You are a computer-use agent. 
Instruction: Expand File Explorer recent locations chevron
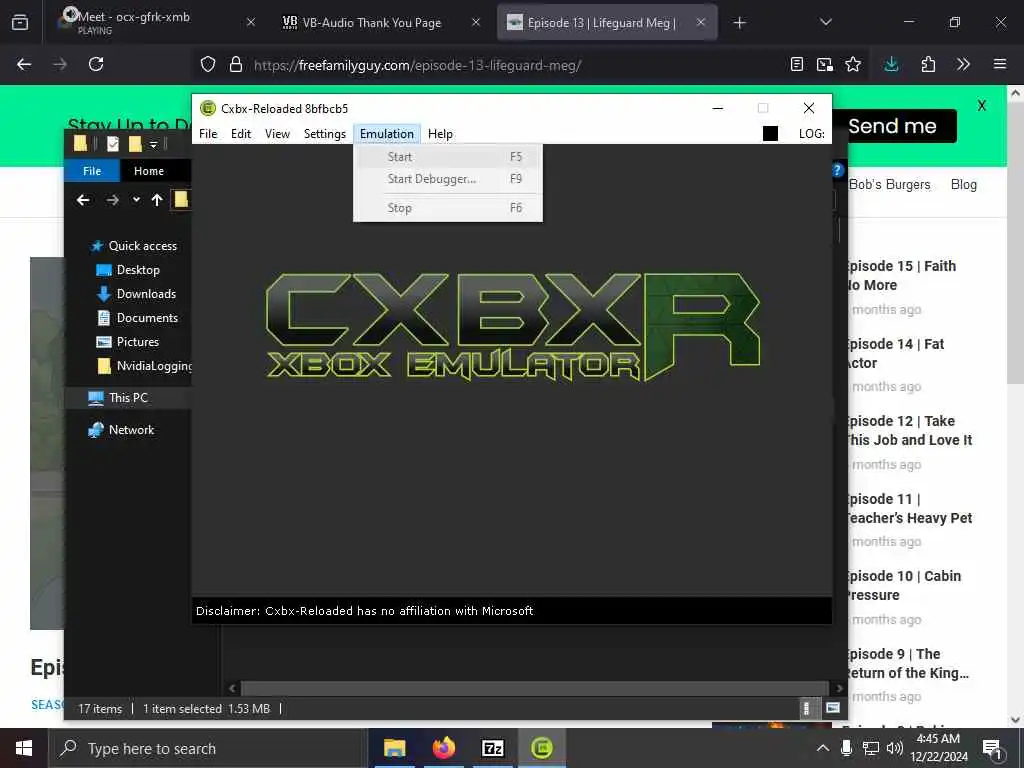coord(136,200)
